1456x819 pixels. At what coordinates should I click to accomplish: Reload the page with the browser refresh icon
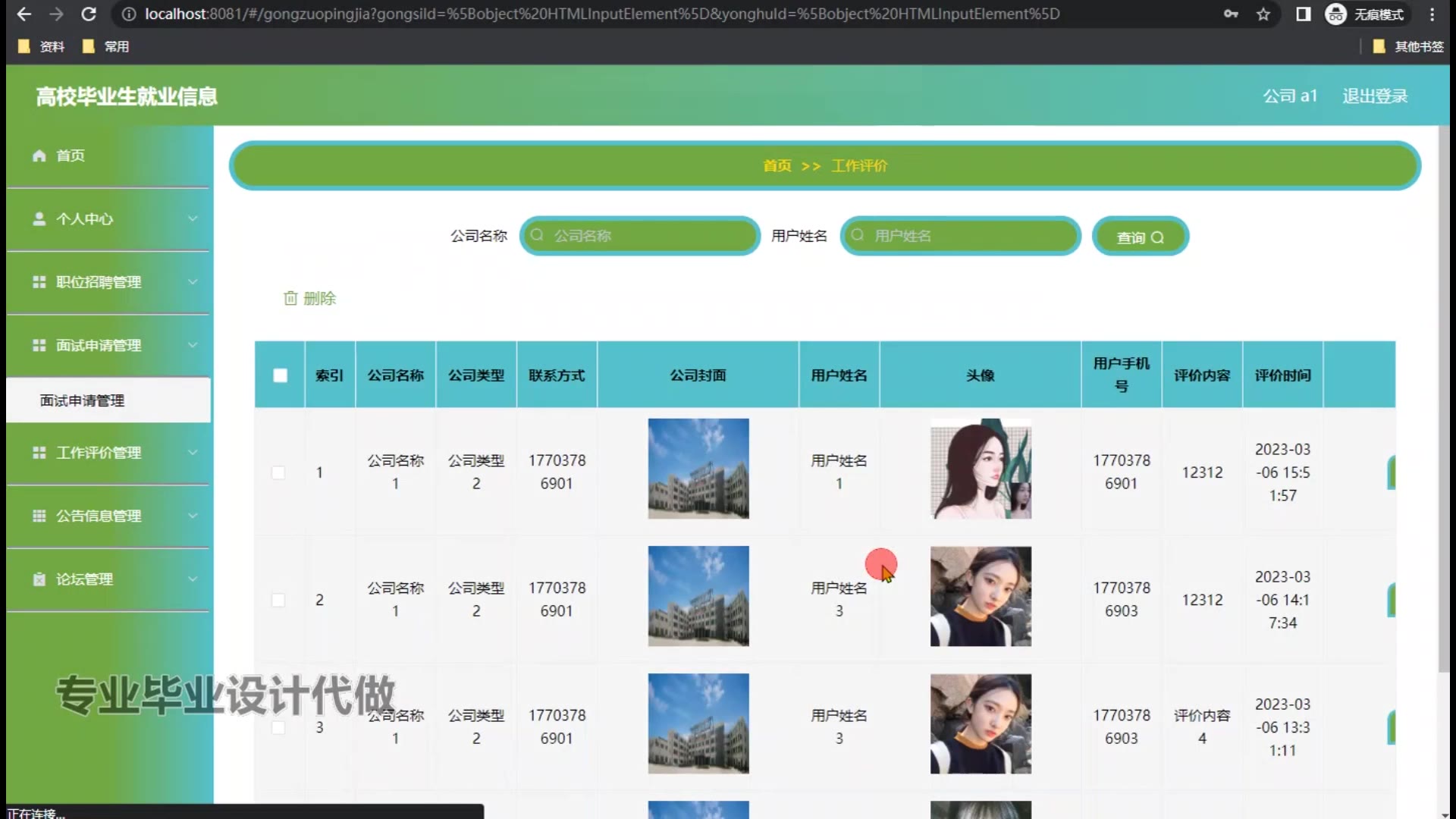(x=89, y=14)
